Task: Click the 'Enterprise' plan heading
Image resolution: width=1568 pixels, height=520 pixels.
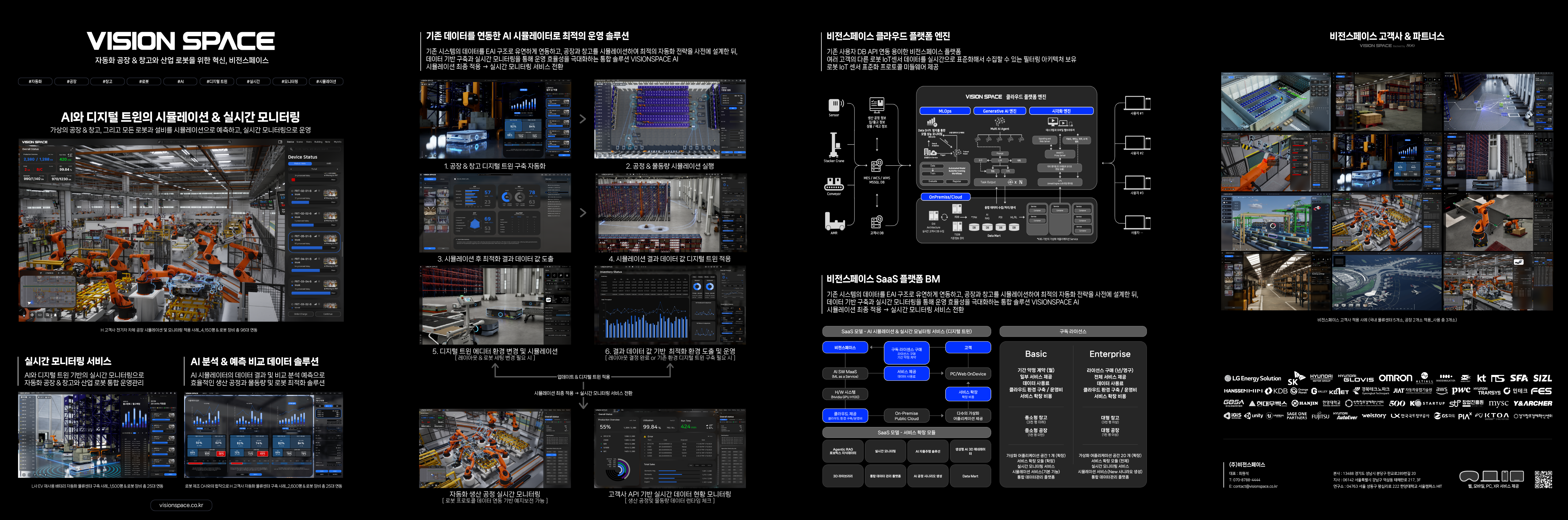Action: click(1110, 354)
